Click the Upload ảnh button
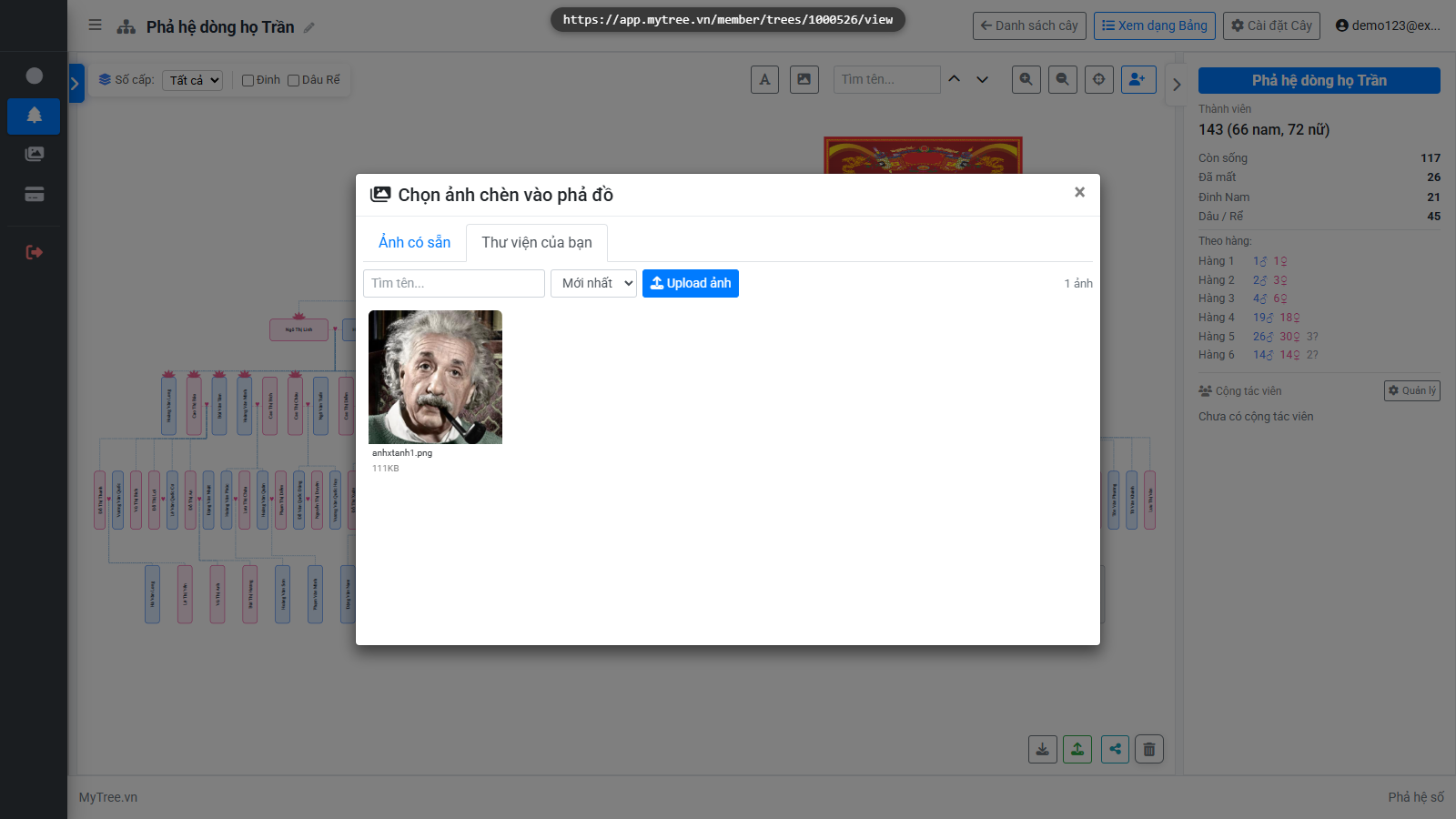1456x819 pixels. [691, 283]
